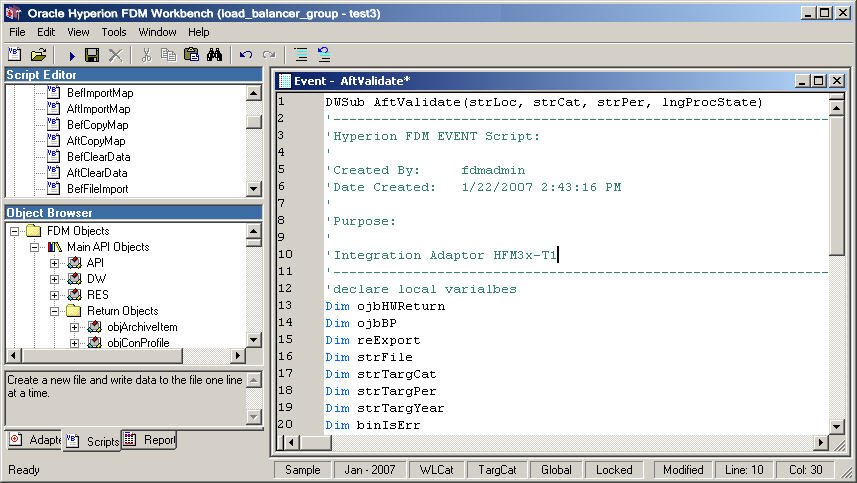Expand the API tree node
Screen dimensions: 857x483
(55, 263)
